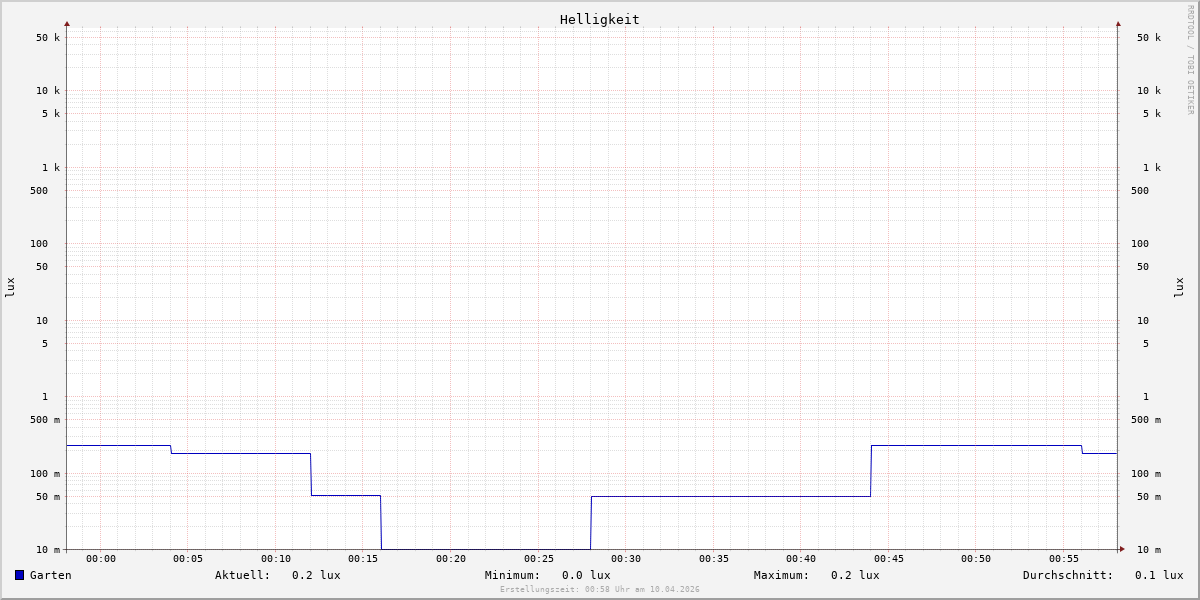Click the "Garten" legend label
This screenshot has height=600, width=1200.
pyautogui.click(x=51, y=575)
